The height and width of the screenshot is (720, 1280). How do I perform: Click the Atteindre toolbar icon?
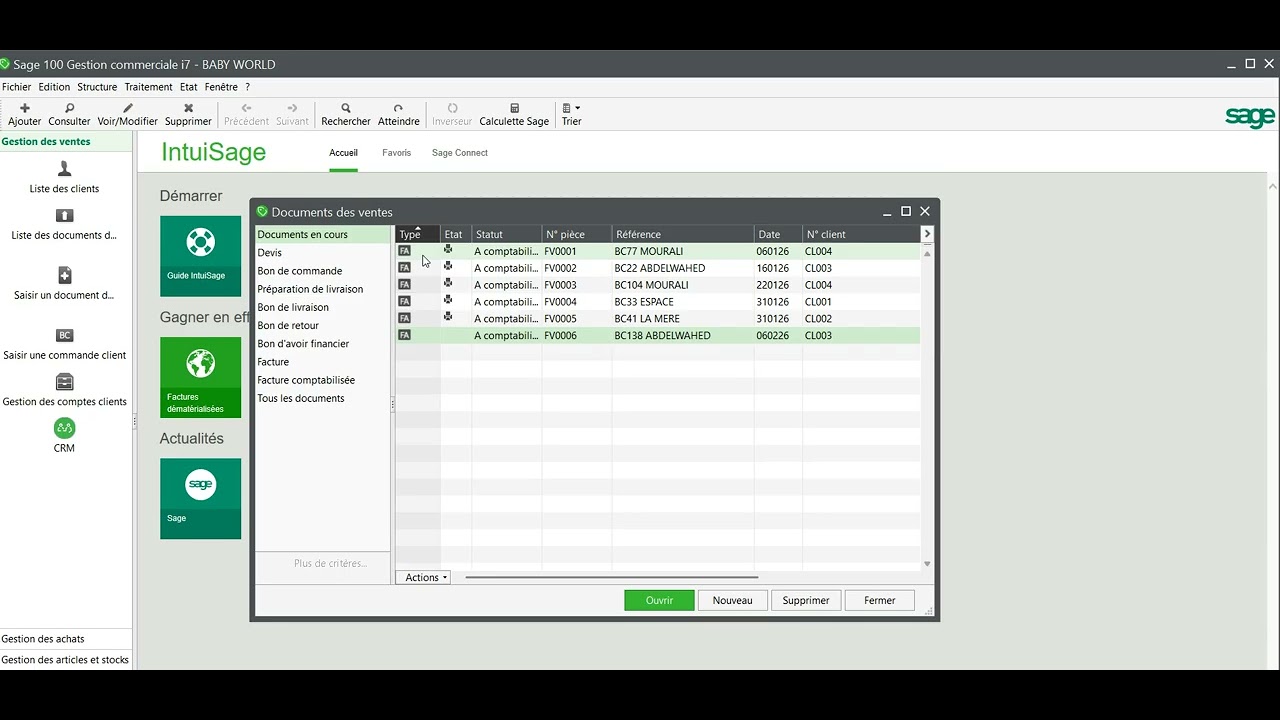pyautogui.click(x=398, y=108)
